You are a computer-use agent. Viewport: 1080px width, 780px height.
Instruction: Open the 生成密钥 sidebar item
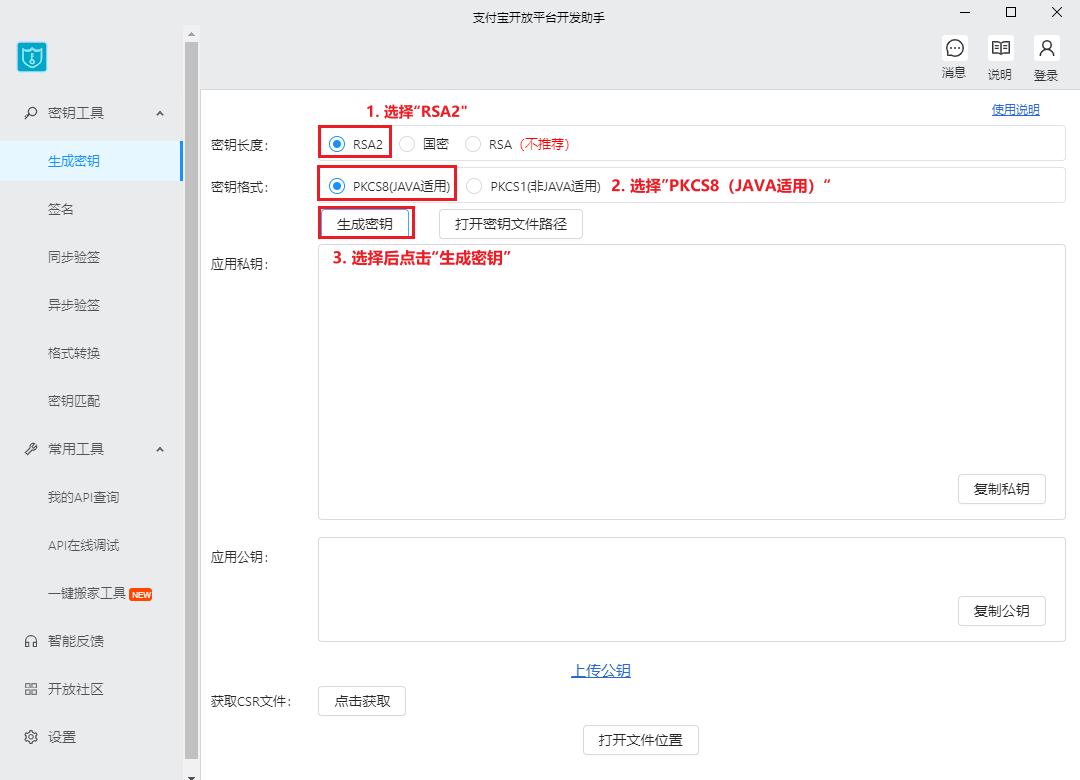pos(91,161)
